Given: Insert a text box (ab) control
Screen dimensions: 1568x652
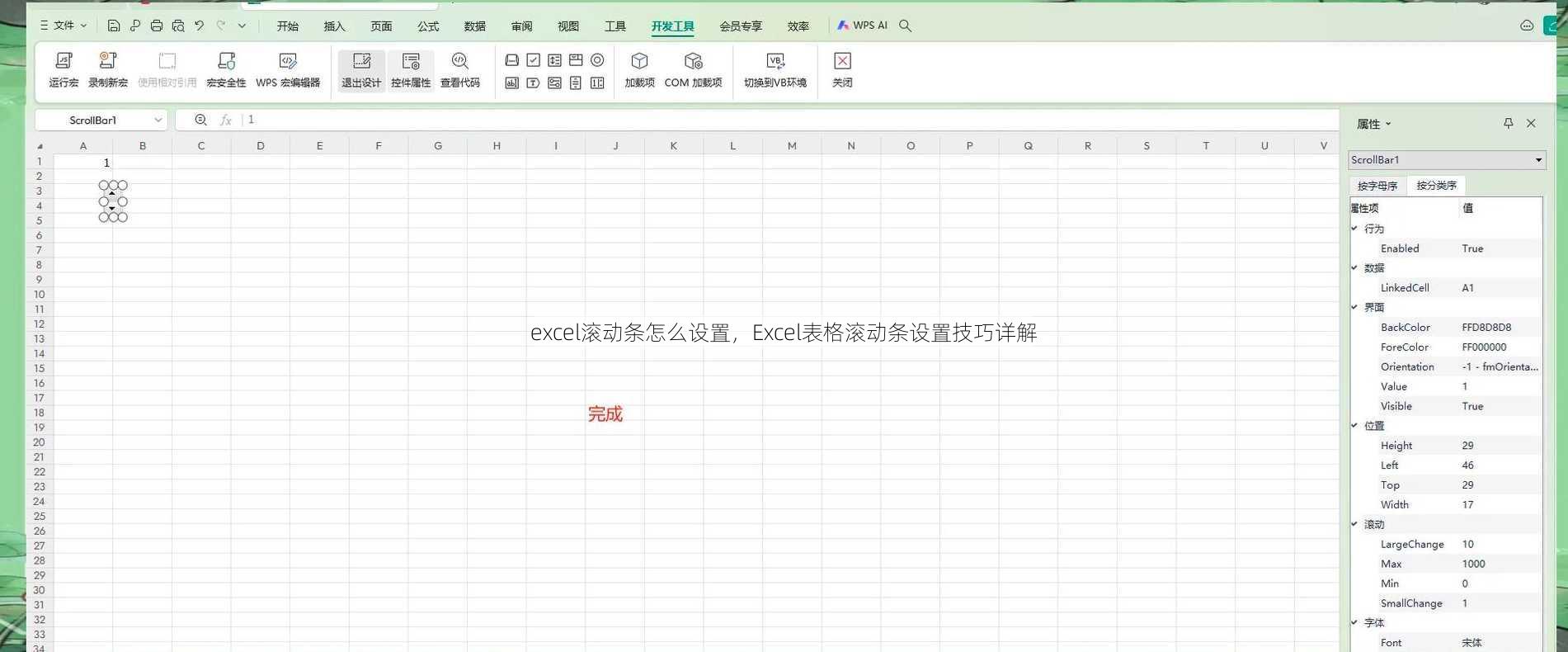Looking at the screenshot, I should [x=512, y=83].
